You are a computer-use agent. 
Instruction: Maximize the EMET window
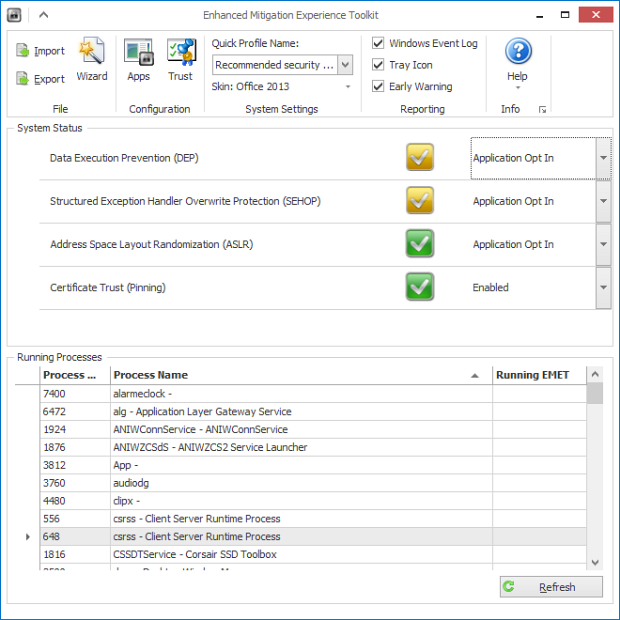[565, 15]
